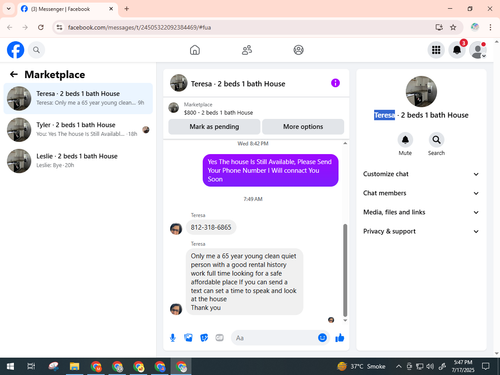Select the Messenger | Facebook browser tab

point(67,9)
